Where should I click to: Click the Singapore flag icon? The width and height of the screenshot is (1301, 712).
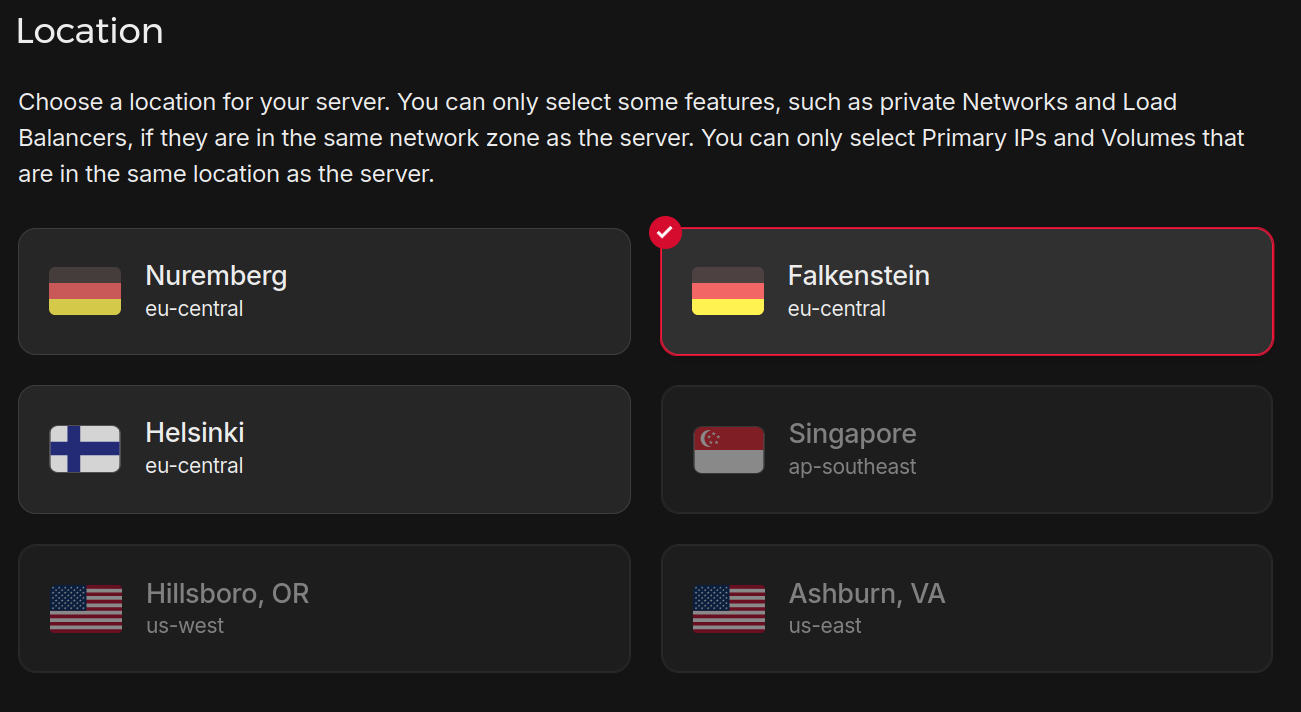pos(729,450)
